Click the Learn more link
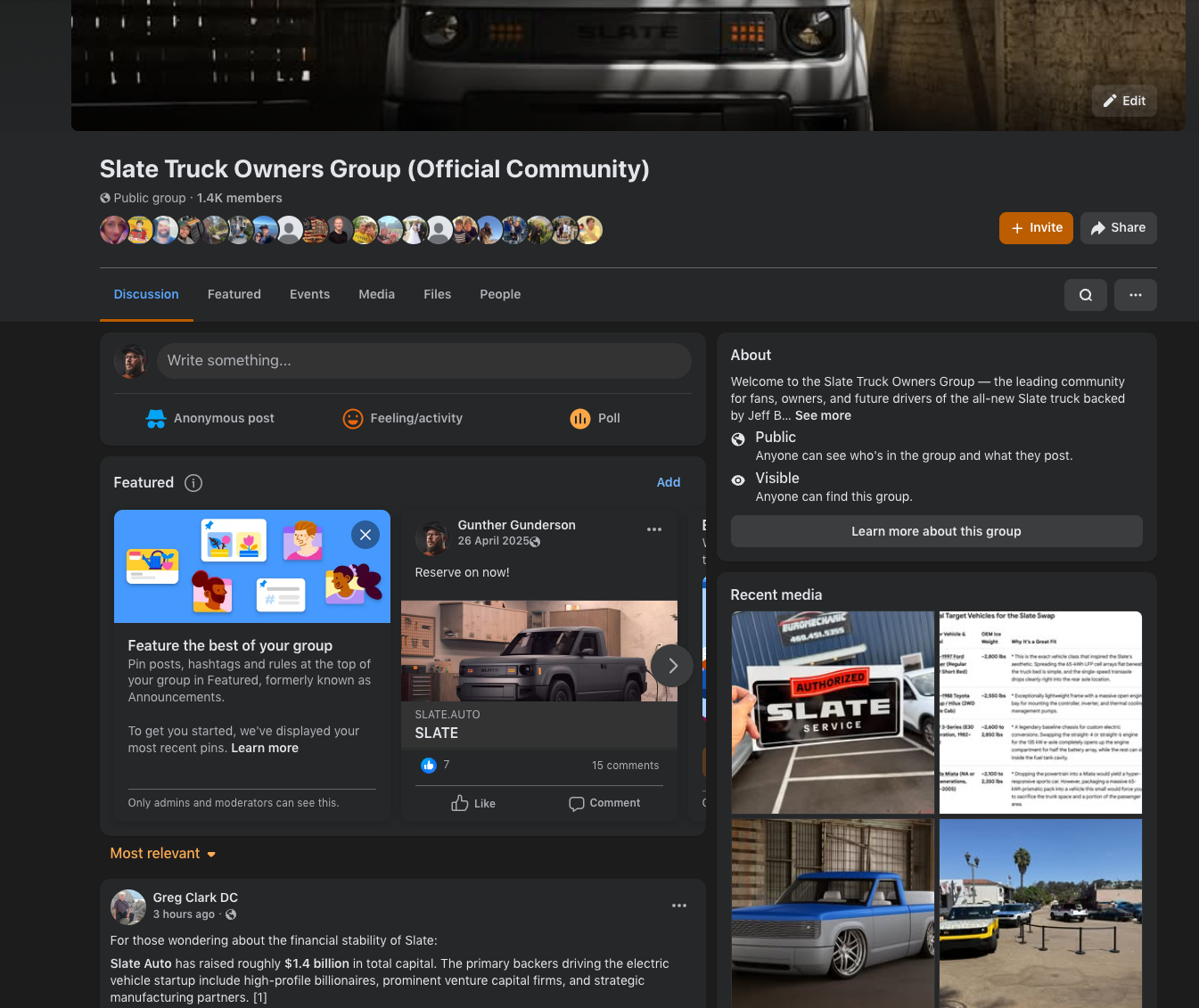The height and width of the screenshot is (1008, 1199). 265,748
